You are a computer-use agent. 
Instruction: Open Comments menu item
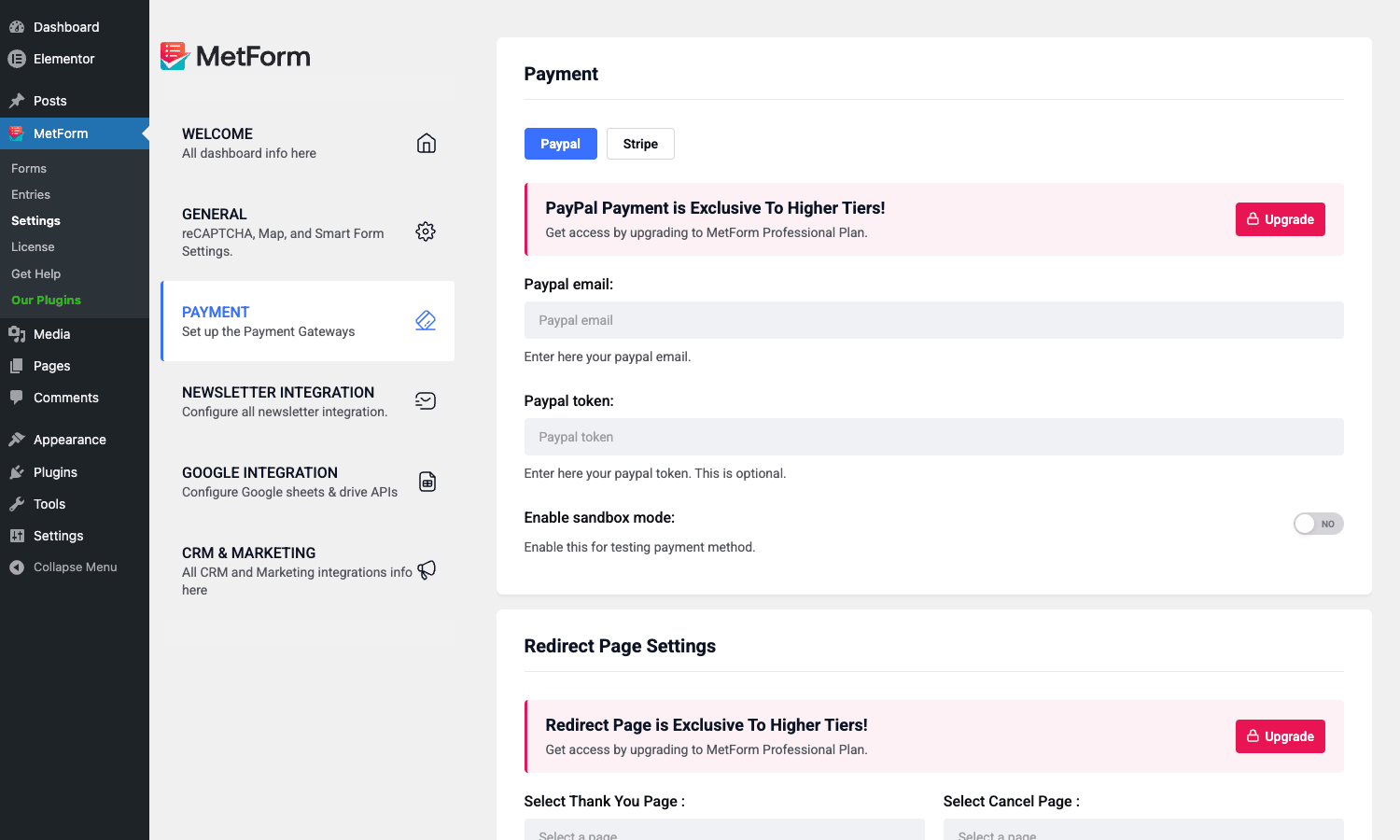tap(75, 398)
